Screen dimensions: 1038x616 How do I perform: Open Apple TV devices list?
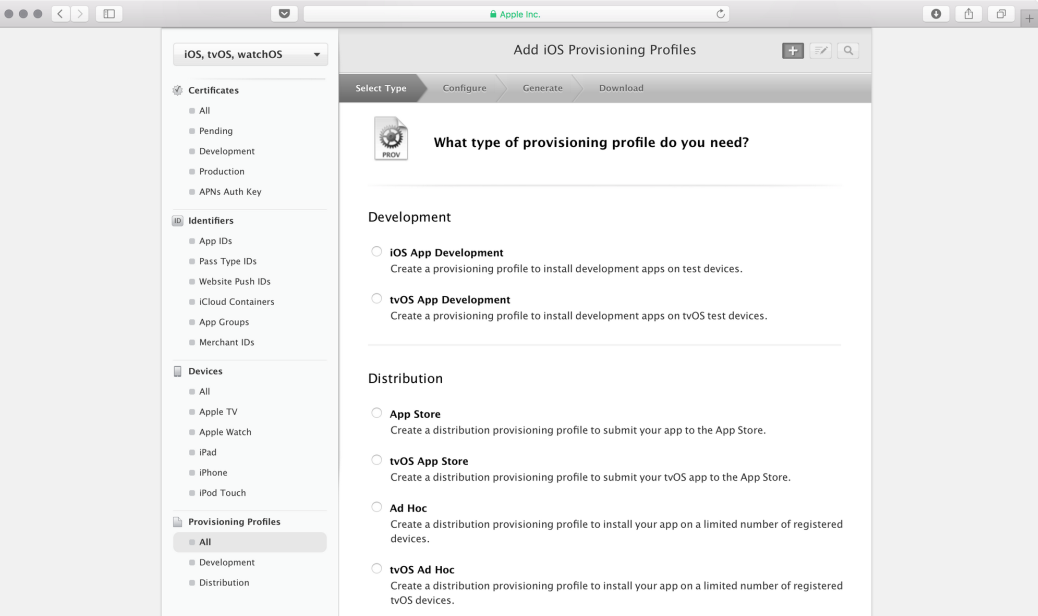point(218,412)
